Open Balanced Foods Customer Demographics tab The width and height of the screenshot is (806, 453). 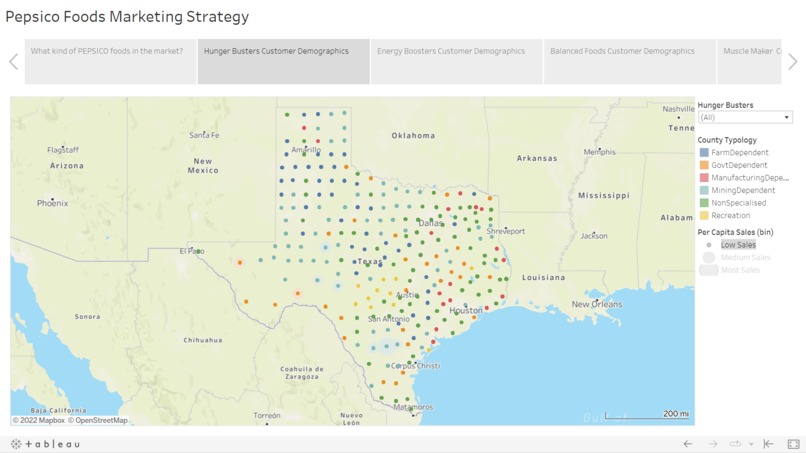(630, 61)
